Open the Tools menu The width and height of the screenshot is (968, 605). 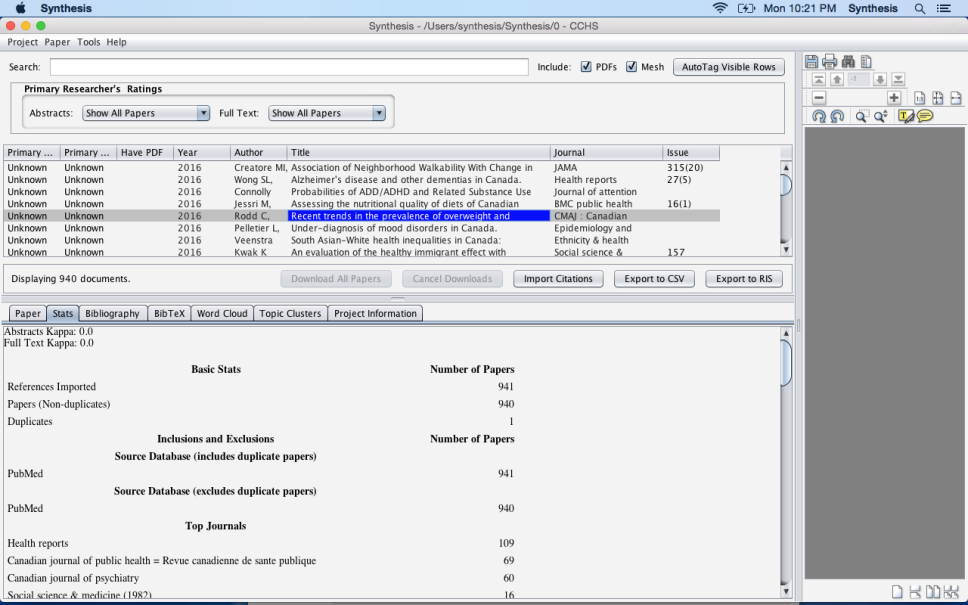[x=88, y=42]
